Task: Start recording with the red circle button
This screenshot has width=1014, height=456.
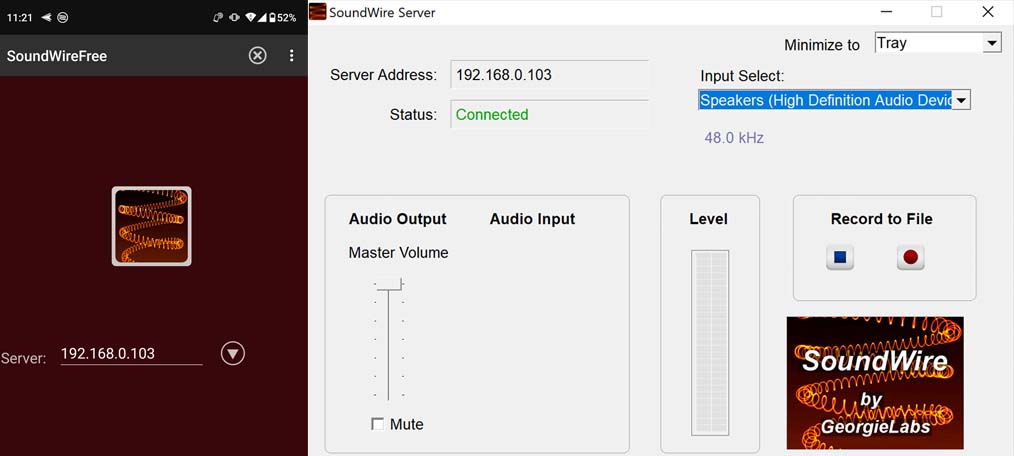Action: [911, 257]
